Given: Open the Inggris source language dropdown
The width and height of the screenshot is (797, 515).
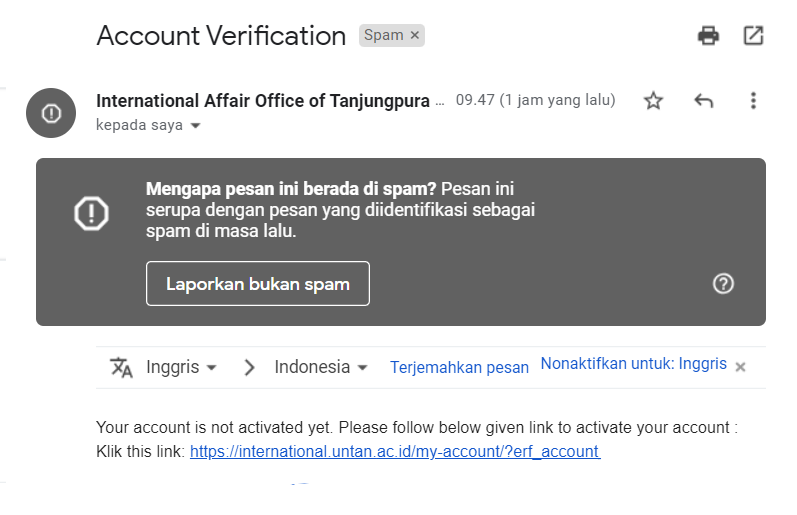Looking at the screenshot, I should (x=182, y=367).
